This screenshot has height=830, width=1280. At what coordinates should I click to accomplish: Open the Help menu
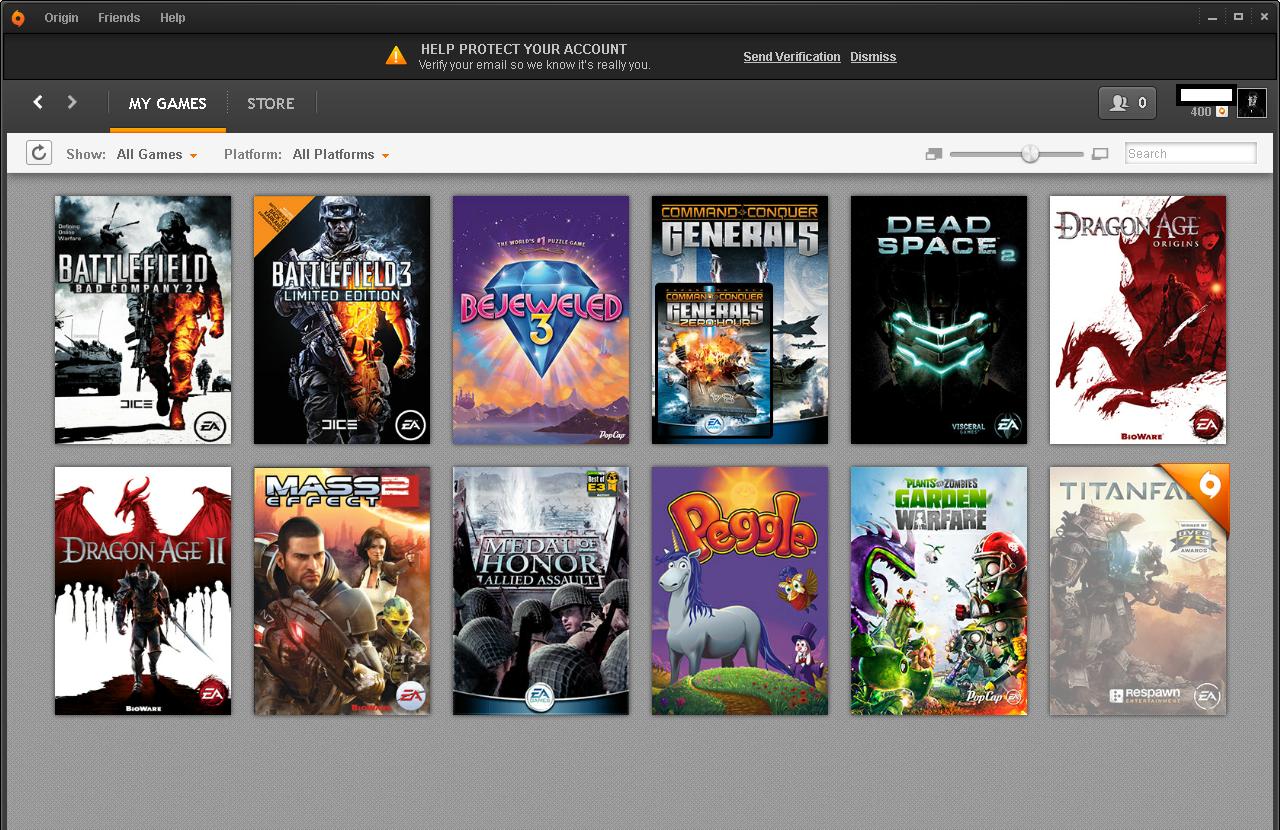point(173,18)
